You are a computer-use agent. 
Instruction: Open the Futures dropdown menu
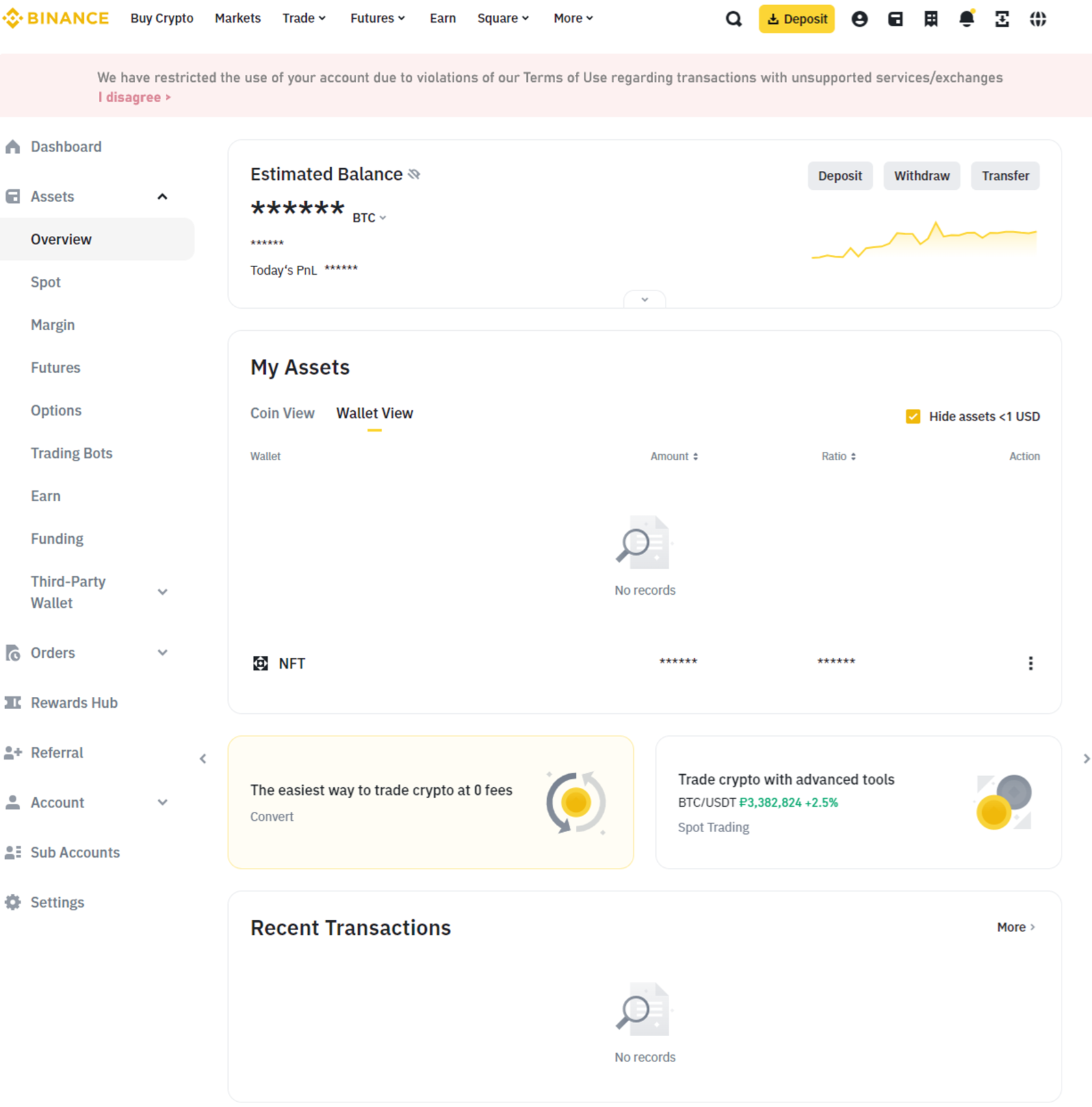click(x=378, y=18)
